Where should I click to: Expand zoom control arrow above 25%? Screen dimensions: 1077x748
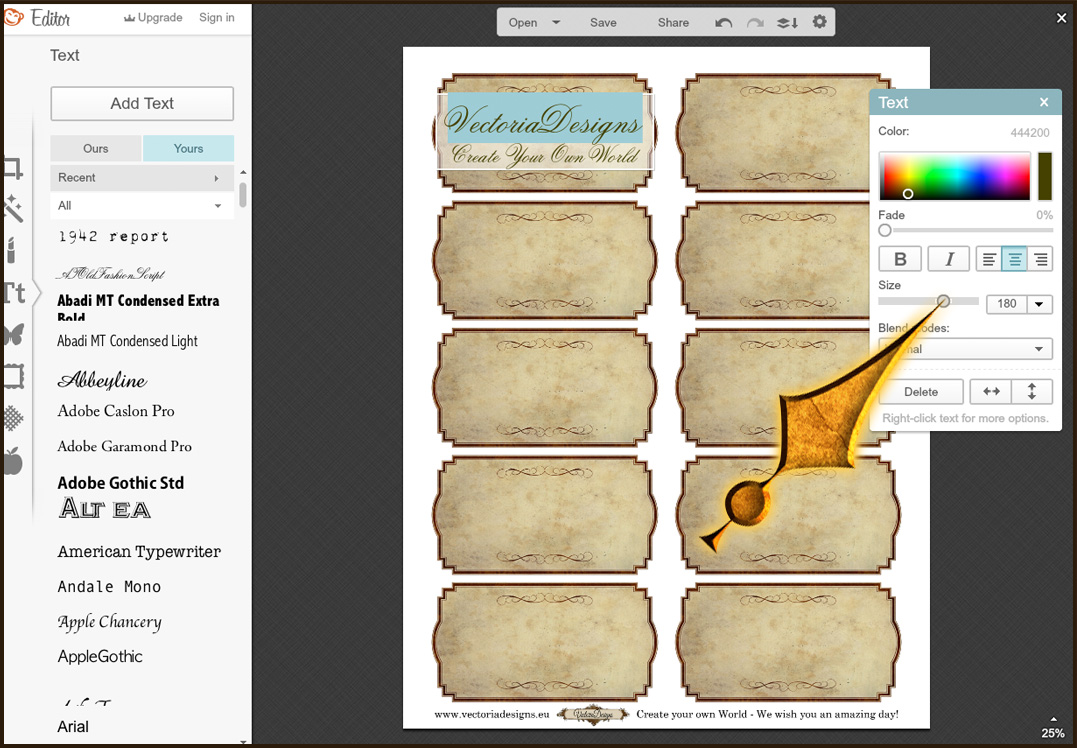(x=1054, y=720)
